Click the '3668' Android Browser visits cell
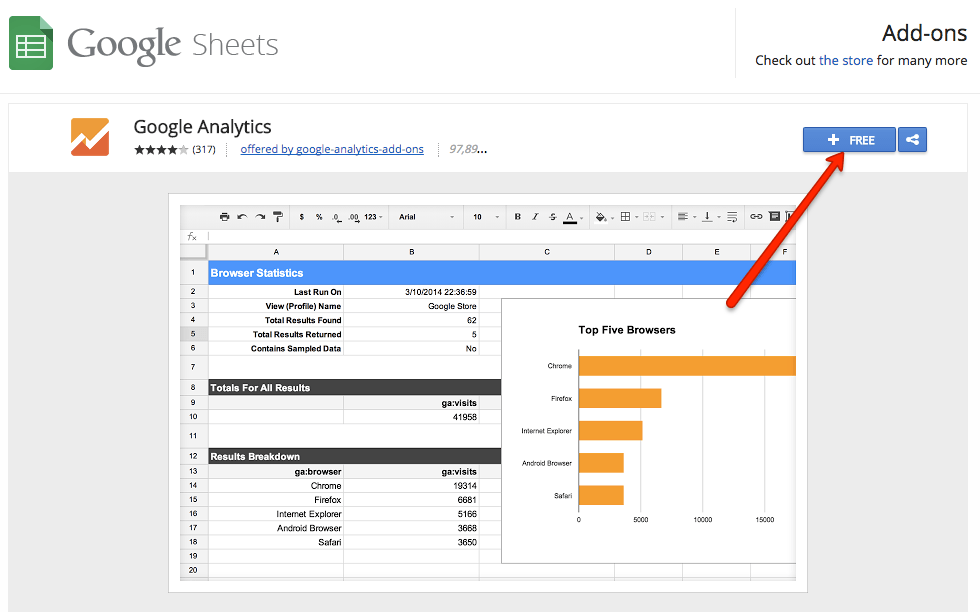Screen dimensions: 980x612 [411, 528]
